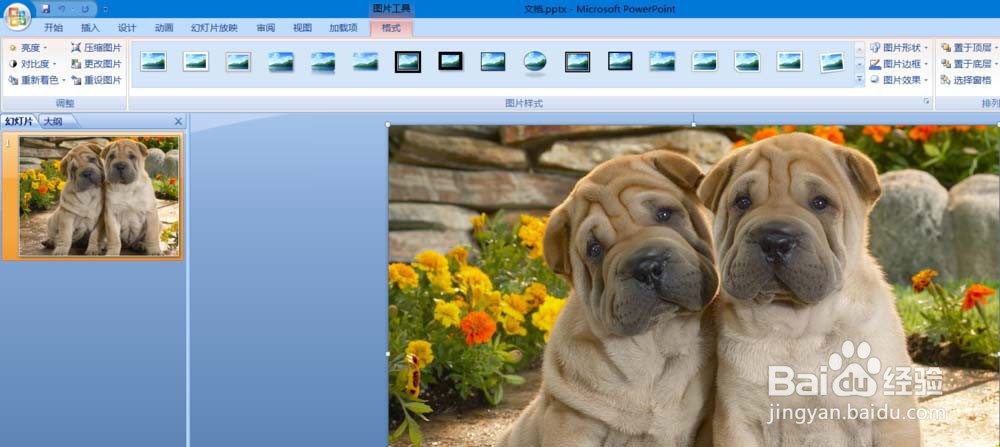Screen dimensions: 1000x447
Task: Apply the Beveled Oval picture style
Action: pyautogui.click(x=535, y=62)
